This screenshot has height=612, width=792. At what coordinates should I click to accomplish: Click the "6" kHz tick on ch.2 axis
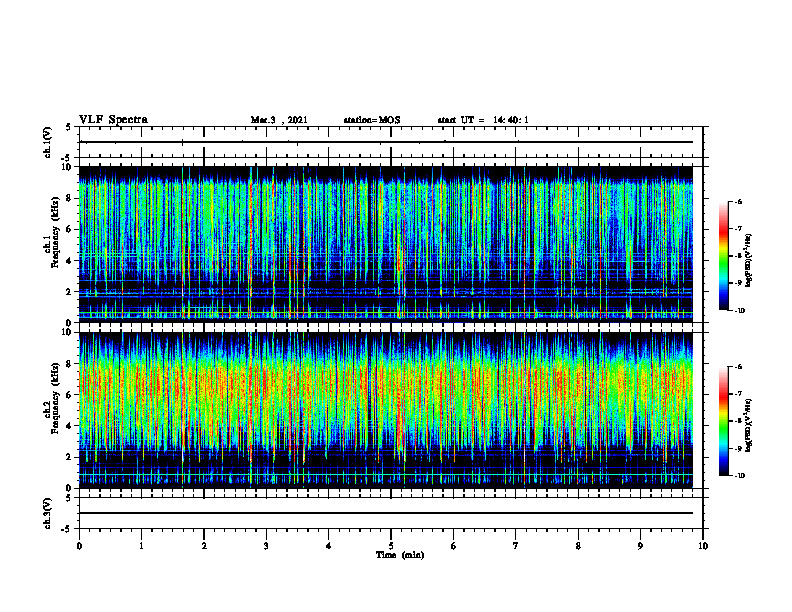click(x=69, y=395)
